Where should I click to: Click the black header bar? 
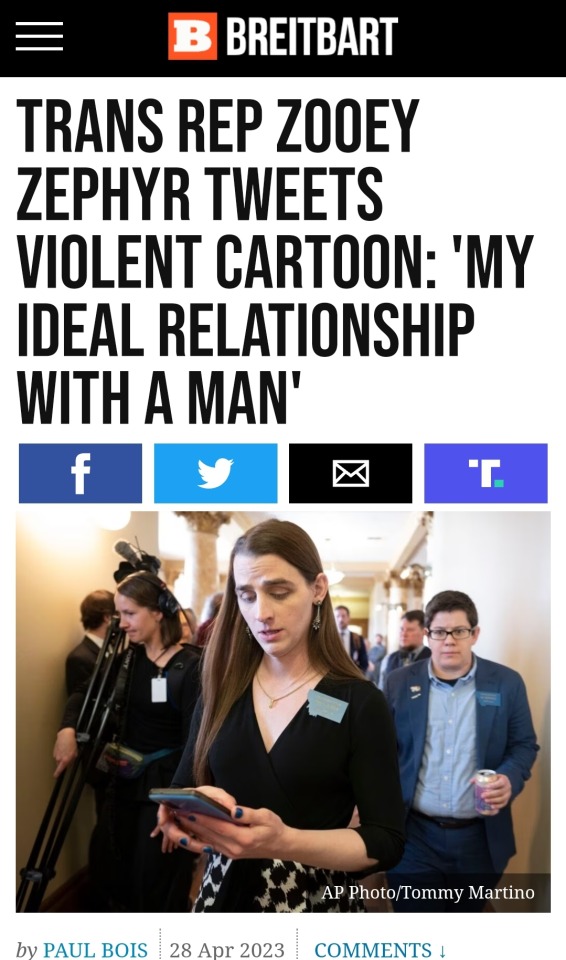(283, 38)
